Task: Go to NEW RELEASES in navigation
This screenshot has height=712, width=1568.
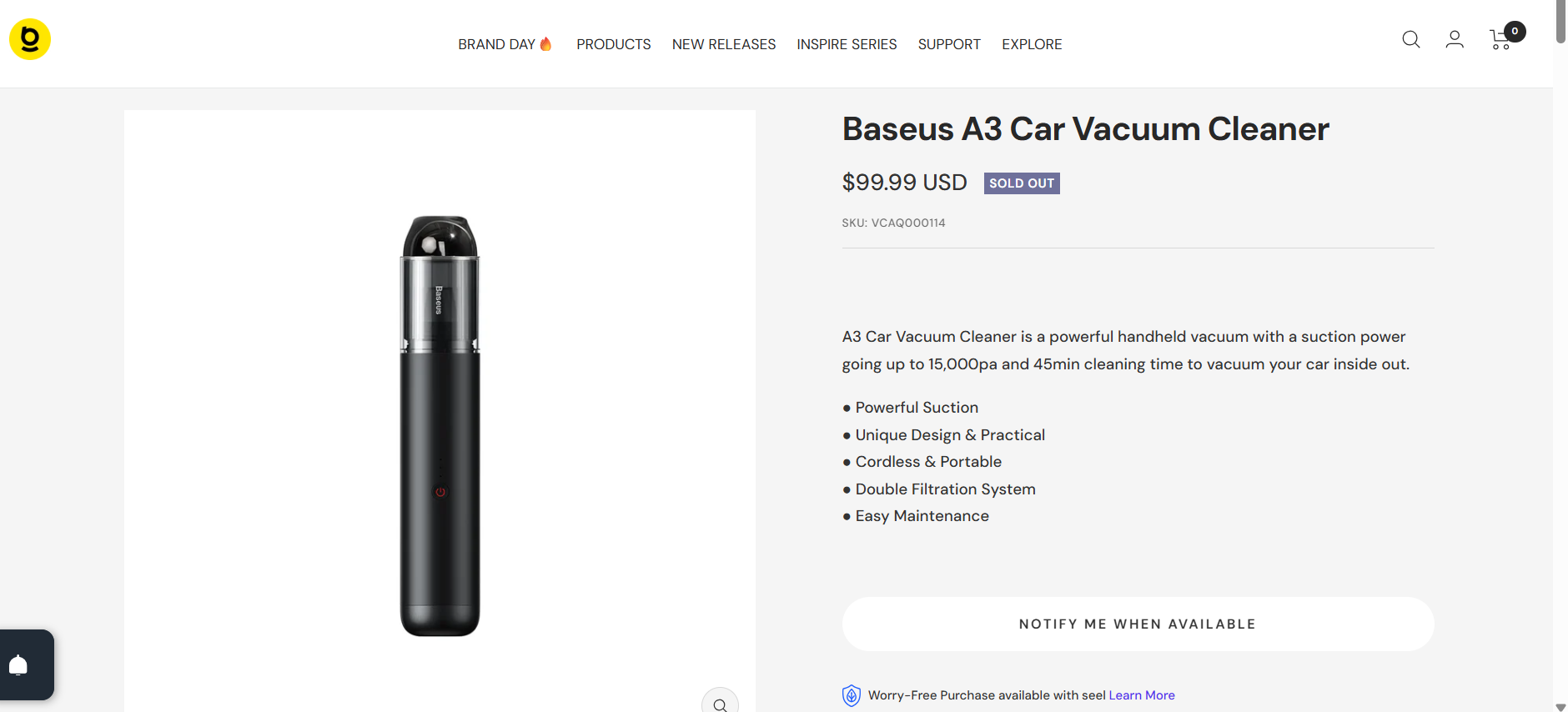Action: tap(724, 44)
